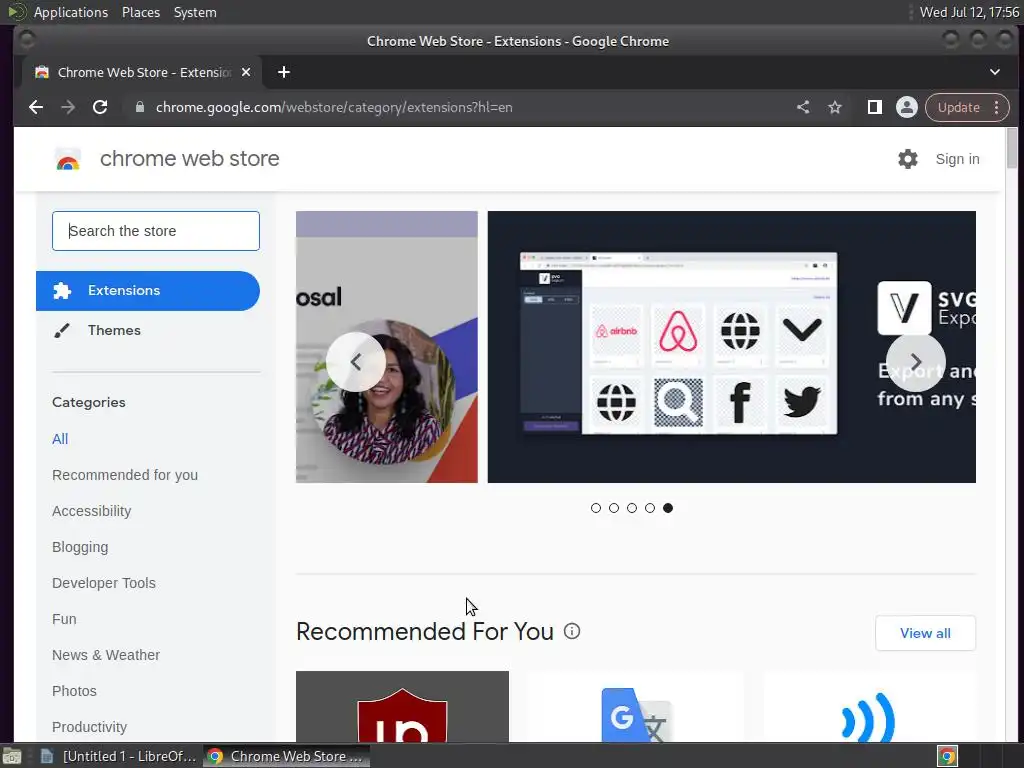Screen dimensions: 1024x768
Task: Click the forward navigation arrow
Action: pyautogui.click(x=68, y=107)
